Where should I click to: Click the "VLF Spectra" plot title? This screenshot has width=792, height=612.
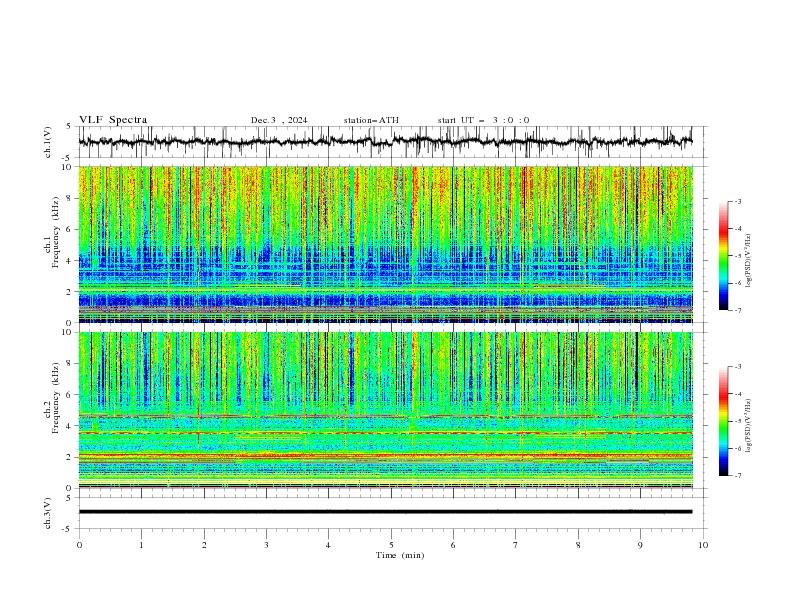pos(113,120)
